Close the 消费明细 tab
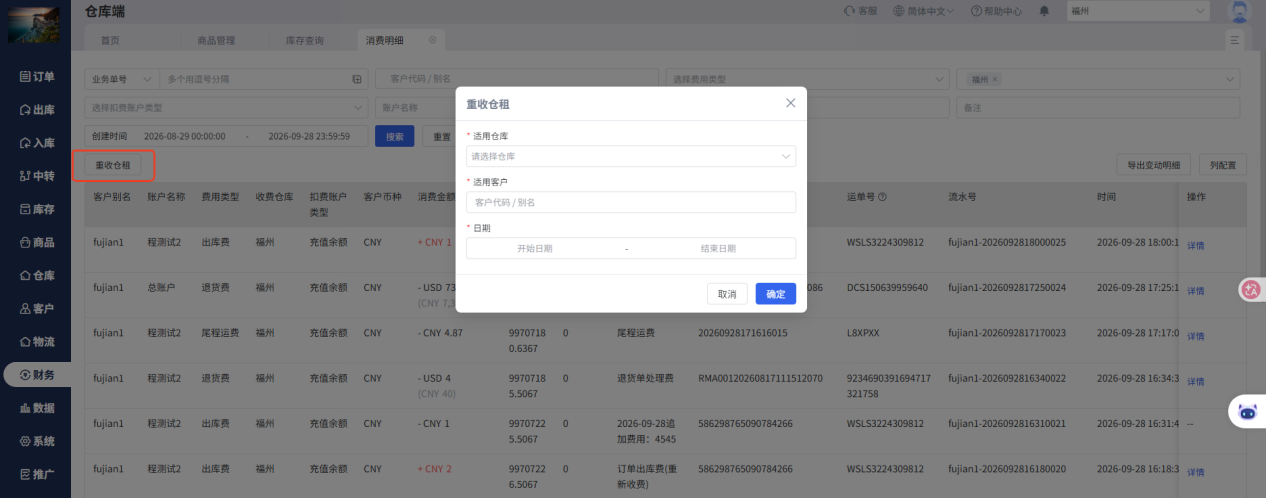1266x498 pixels. (x=432, y=40)
